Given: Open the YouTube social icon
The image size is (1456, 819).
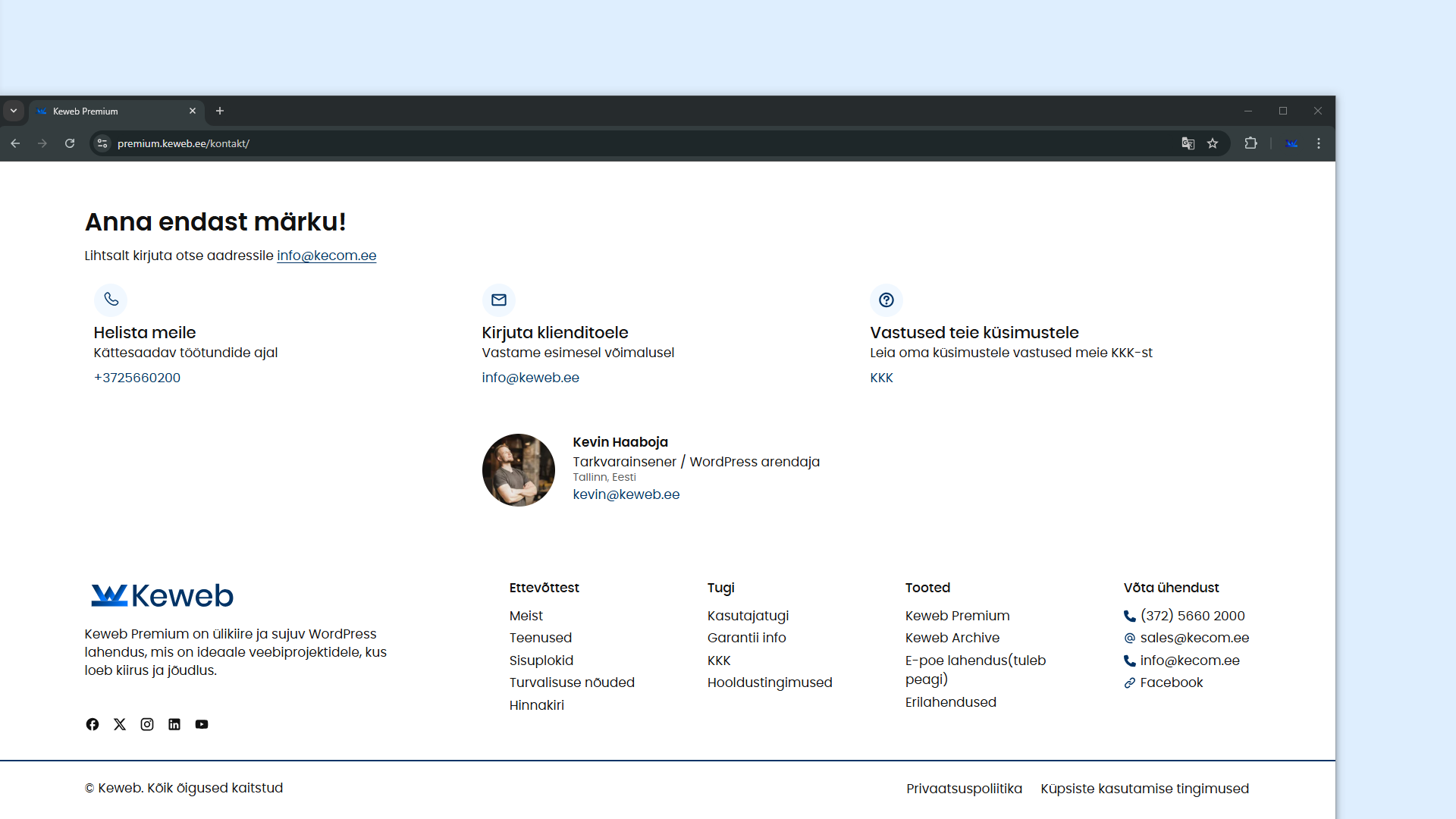Looking at the screenshot, I should [x=202, y=724].
